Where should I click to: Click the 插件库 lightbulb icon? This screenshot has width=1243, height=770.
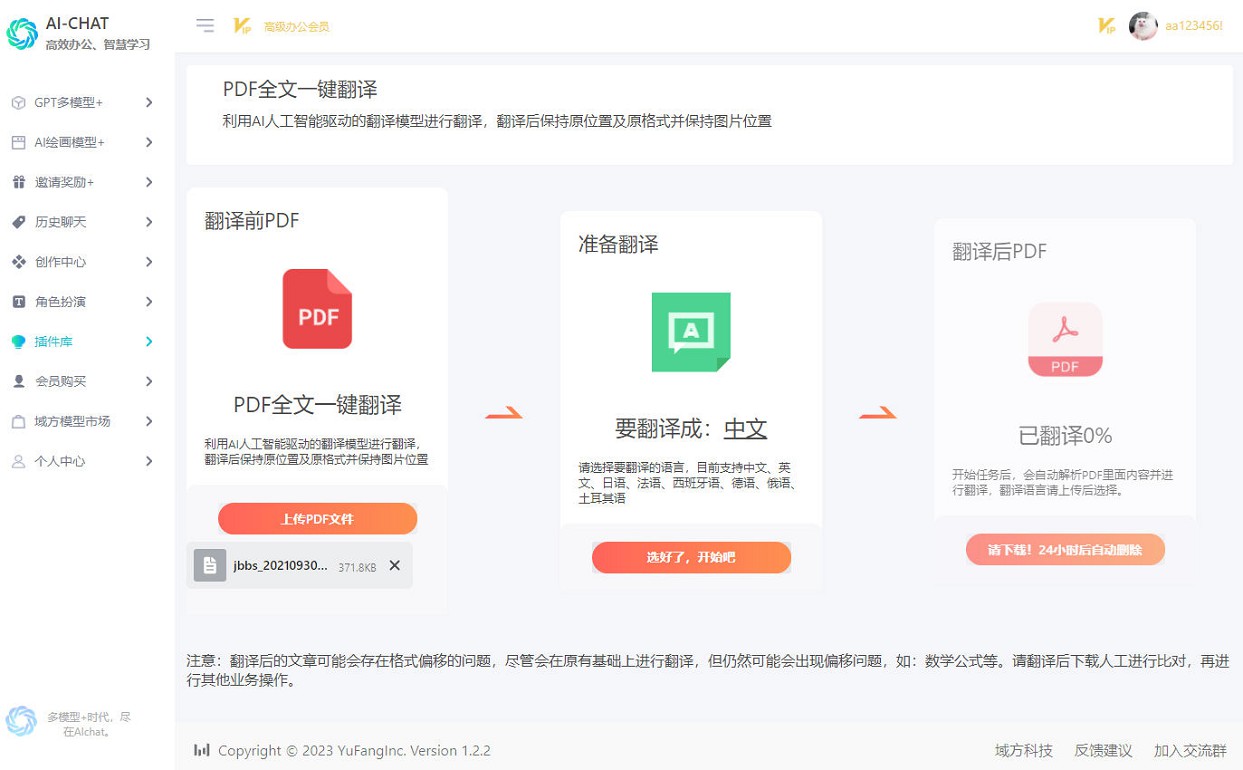click(18, 342)
